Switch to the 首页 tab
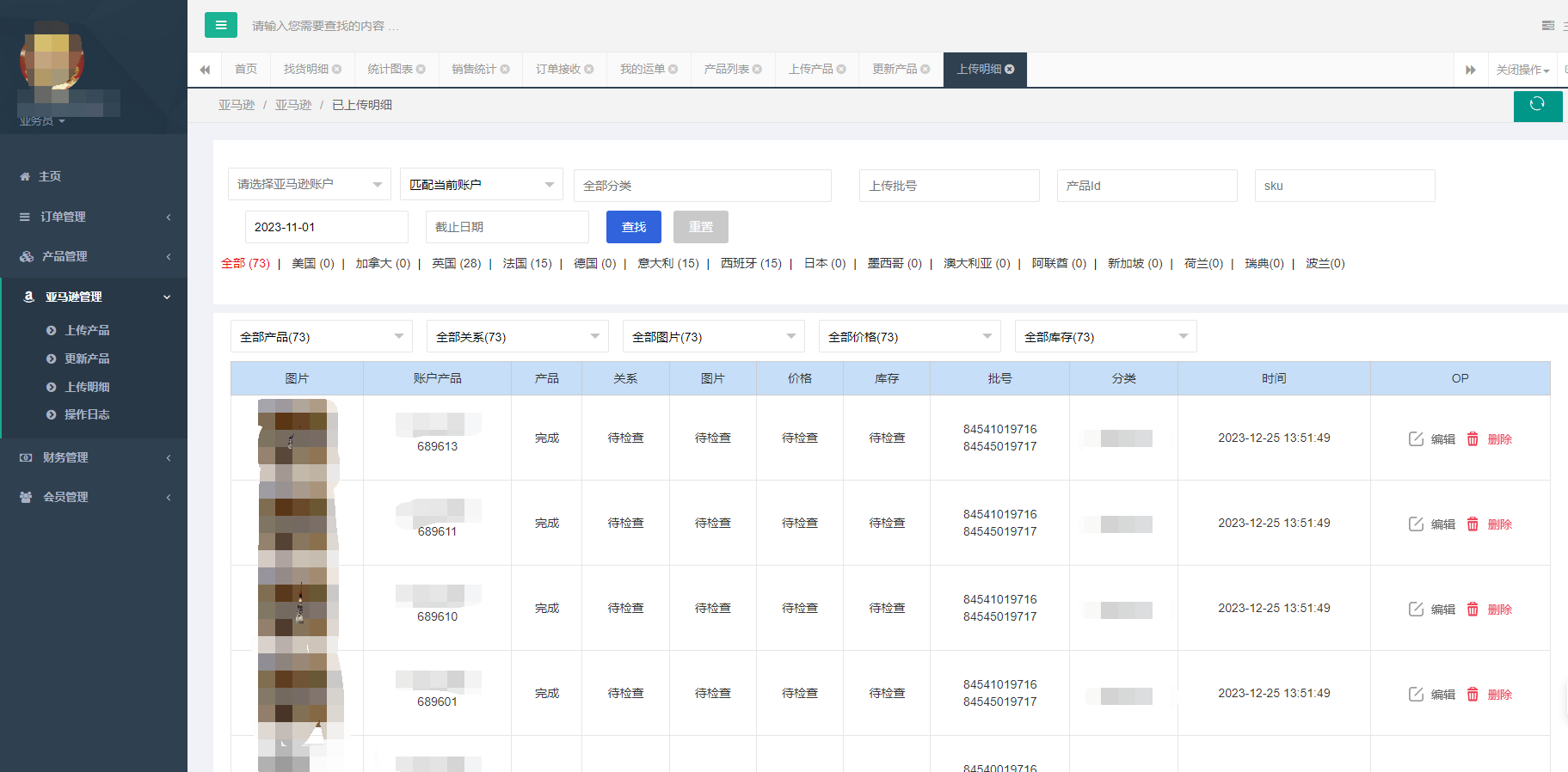The height and width of the screenshot is (772, 1568). tap(246, 70)
